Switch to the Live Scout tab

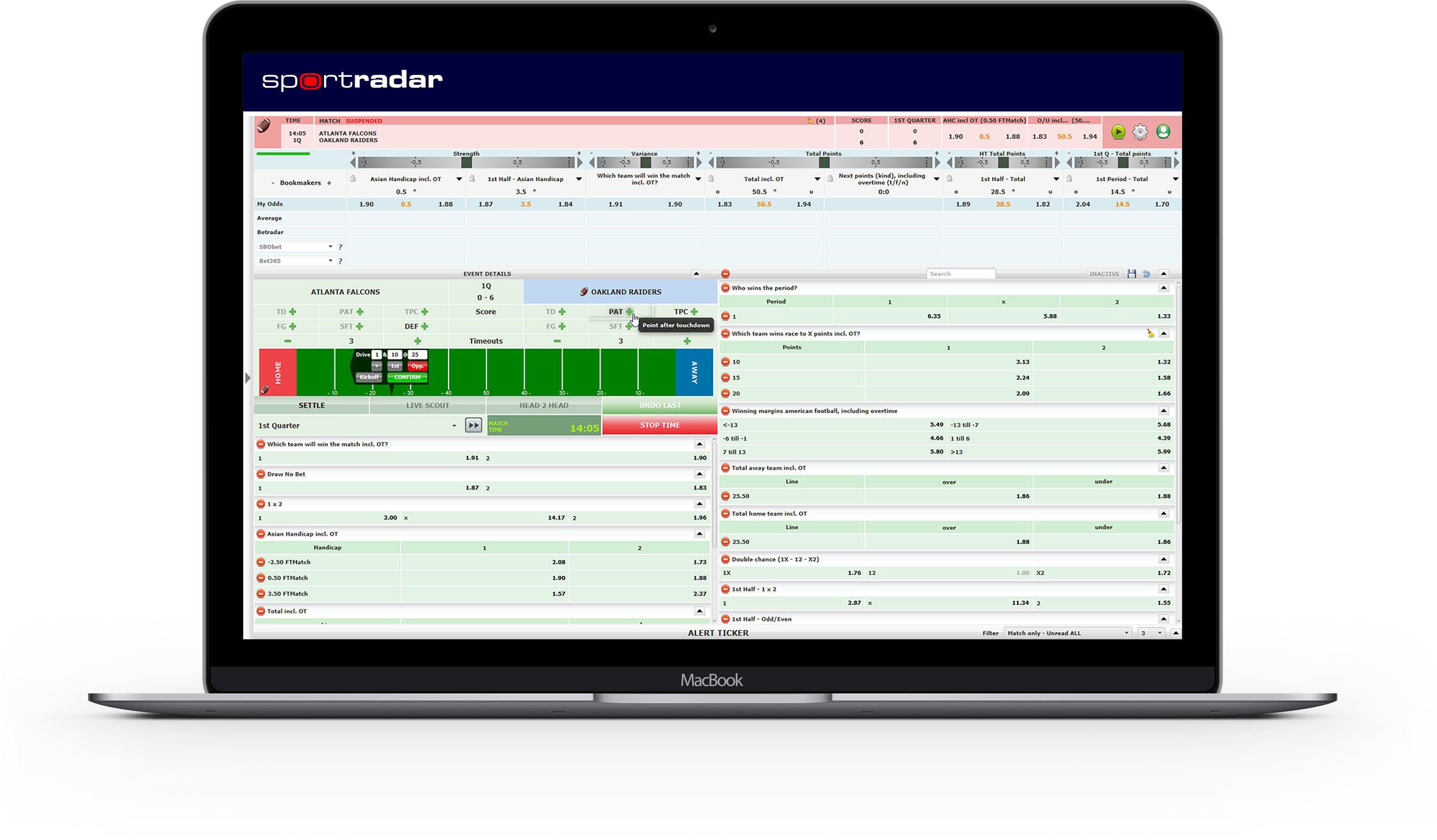point(428,405)
